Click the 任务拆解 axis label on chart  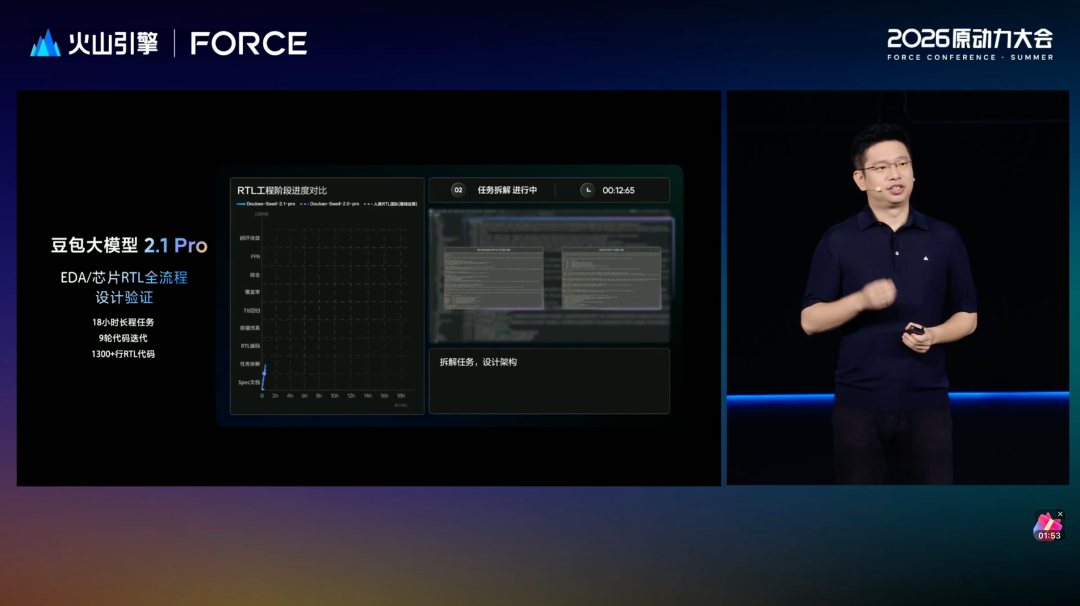point(250,364)
